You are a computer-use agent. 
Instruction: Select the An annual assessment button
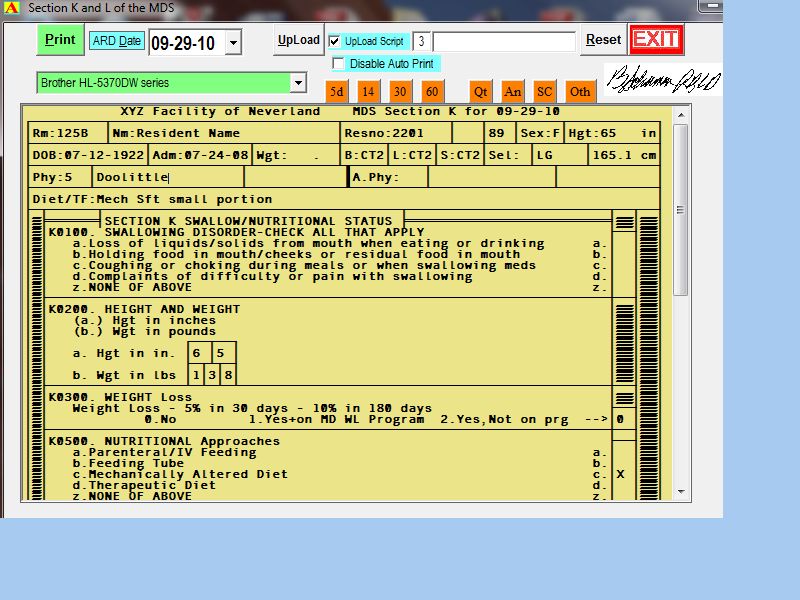(x=512, y=92)
